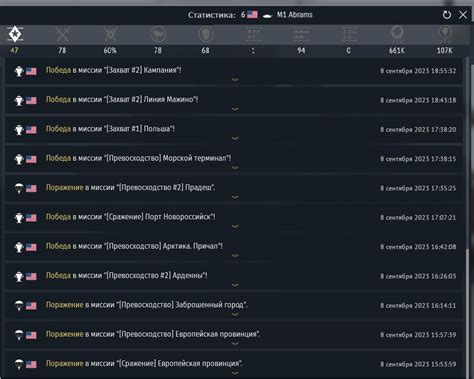Screen dimensions: 474x379
Task: Open the Морской терминал victory entry
Action: [x=234, y=159]
